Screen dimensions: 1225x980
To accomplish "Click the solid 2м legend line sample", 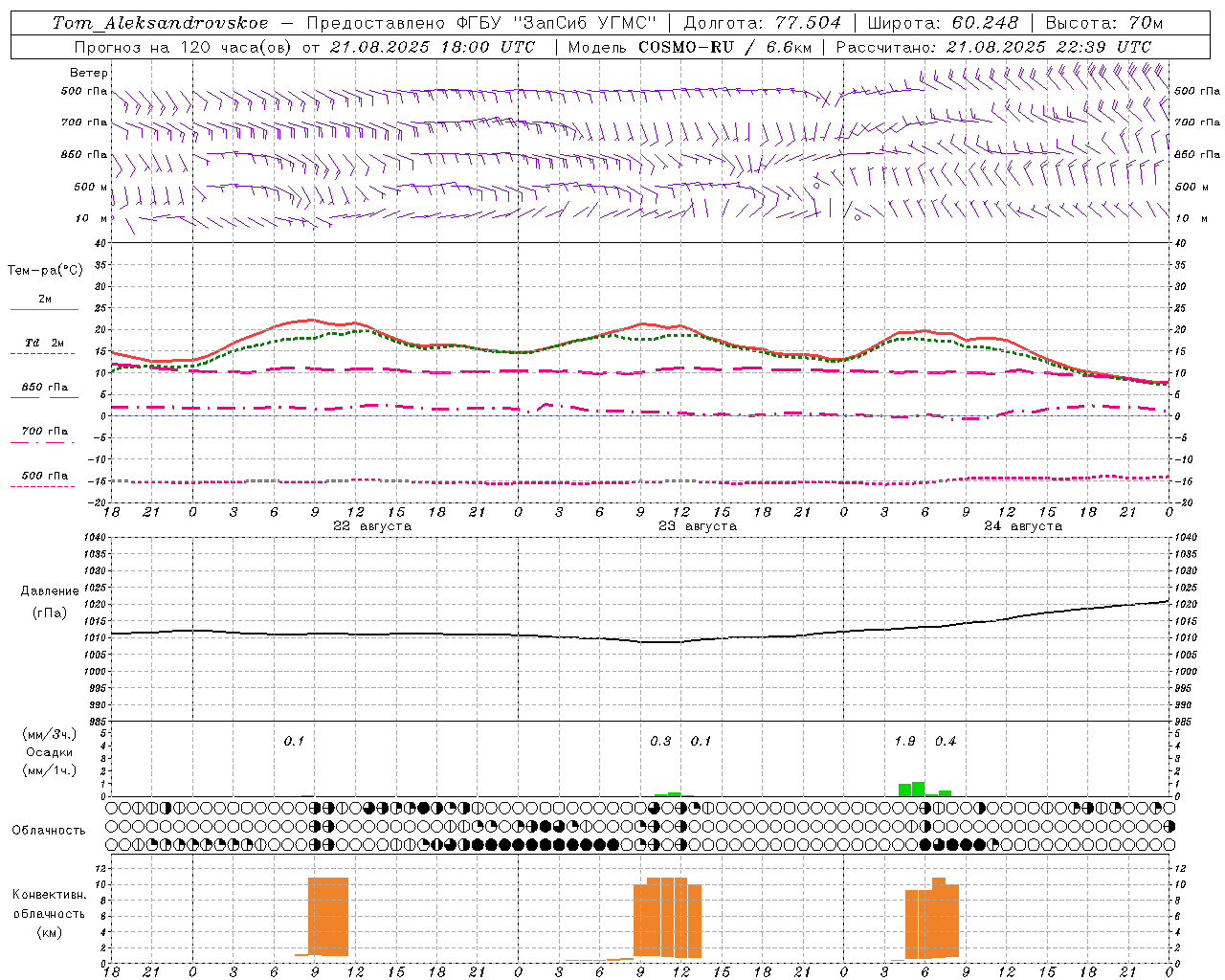I will tap(44, 309).
